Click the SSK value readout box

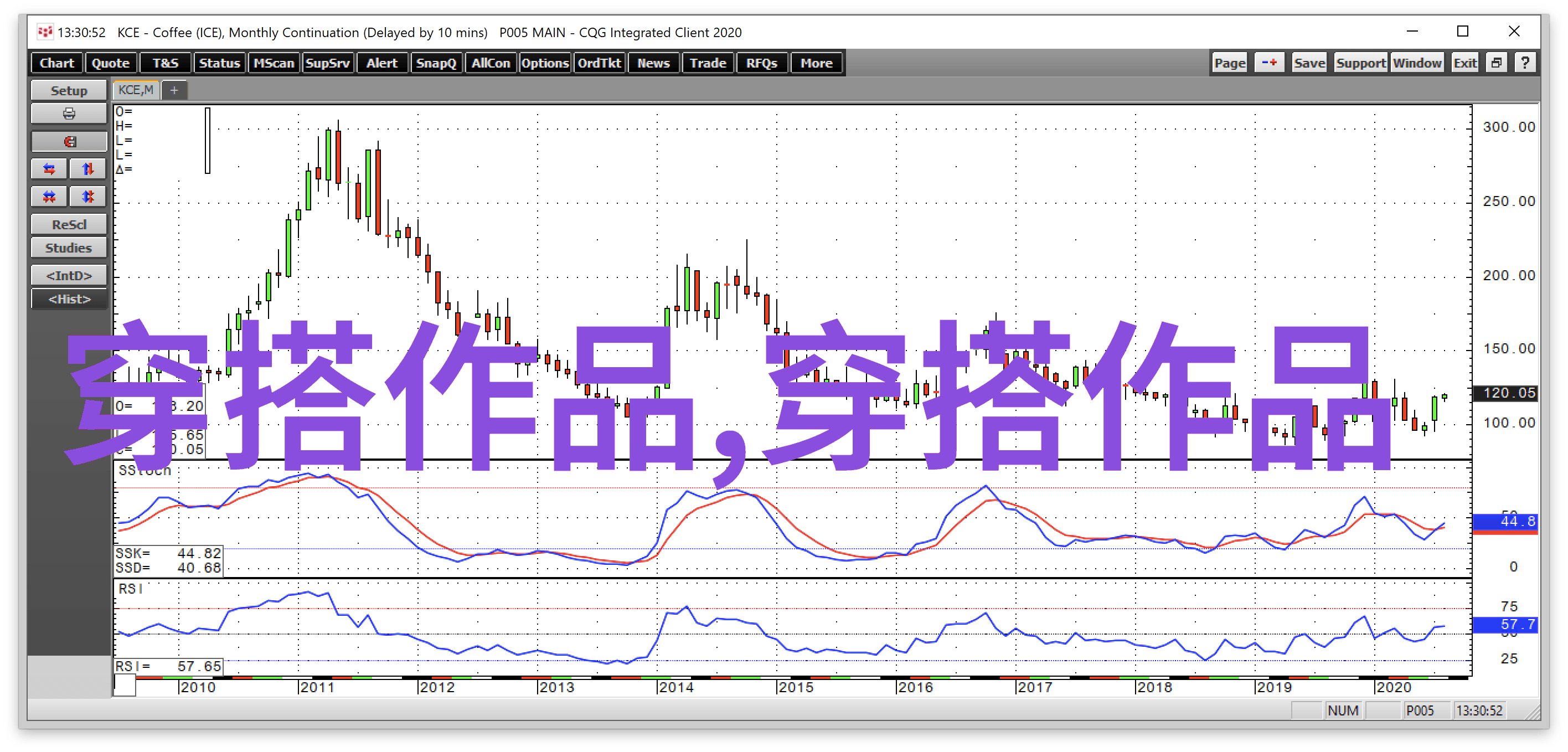168,554
